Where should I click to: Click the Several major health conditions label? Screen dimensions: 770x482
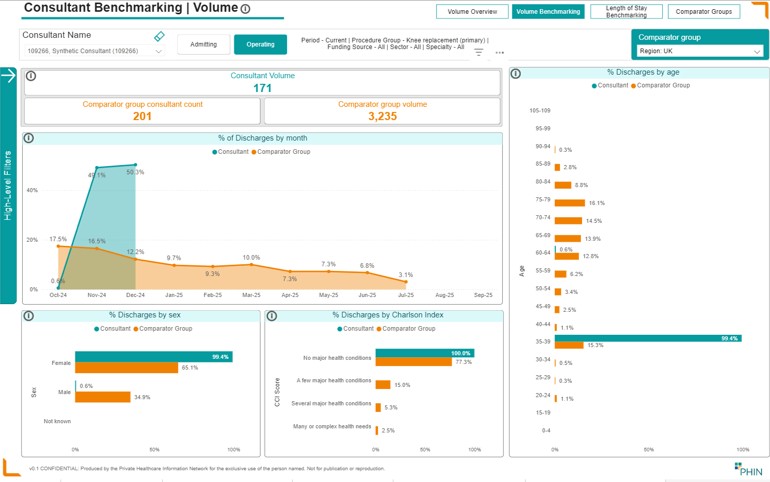[x=331, y=403]
